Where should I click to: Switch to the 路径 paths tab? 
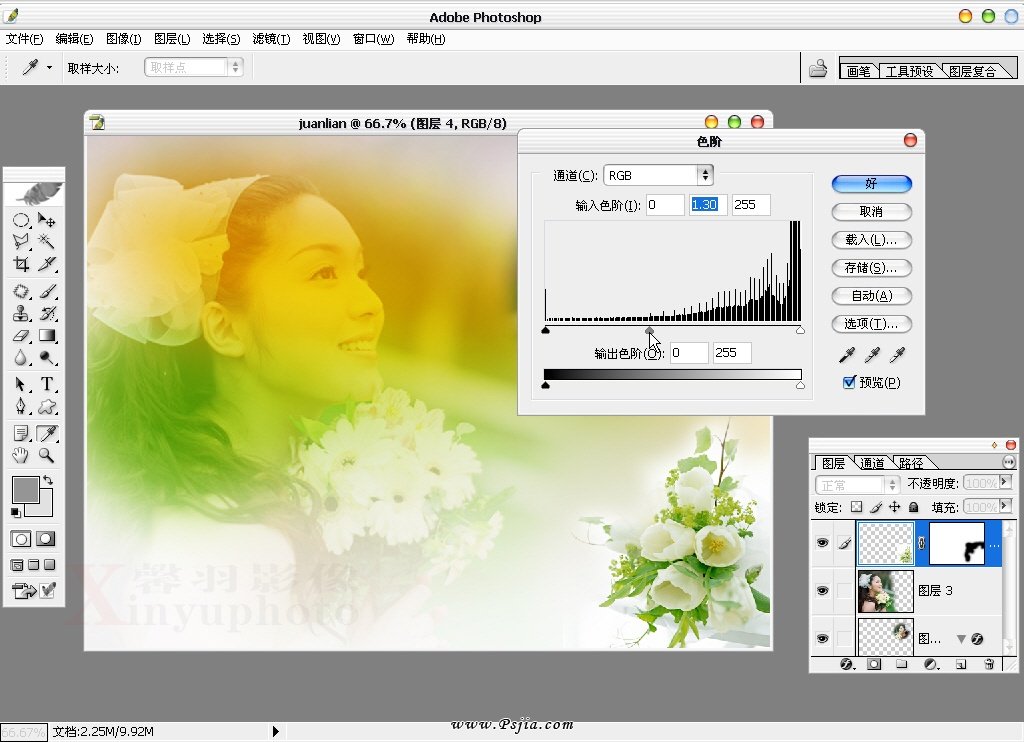click(911, 463)
